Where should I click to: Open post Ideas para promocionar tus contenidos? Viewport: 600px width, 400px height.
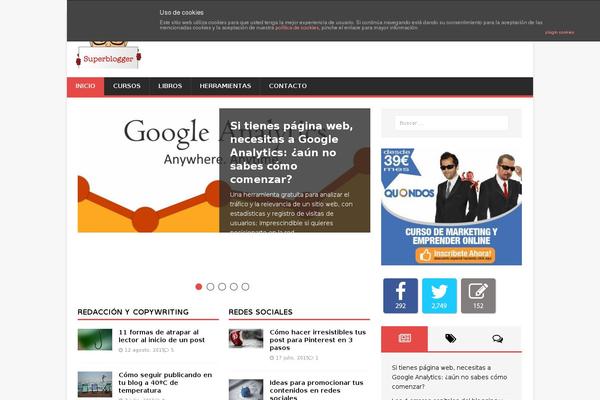(x=316, y=390)
